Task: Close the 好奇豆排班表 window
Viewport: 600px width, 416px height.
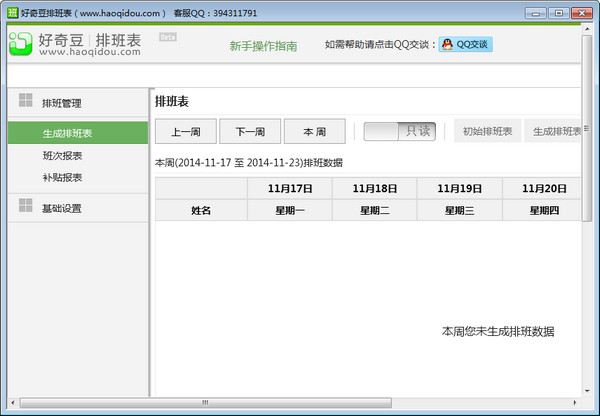Action: click(582, 13)
